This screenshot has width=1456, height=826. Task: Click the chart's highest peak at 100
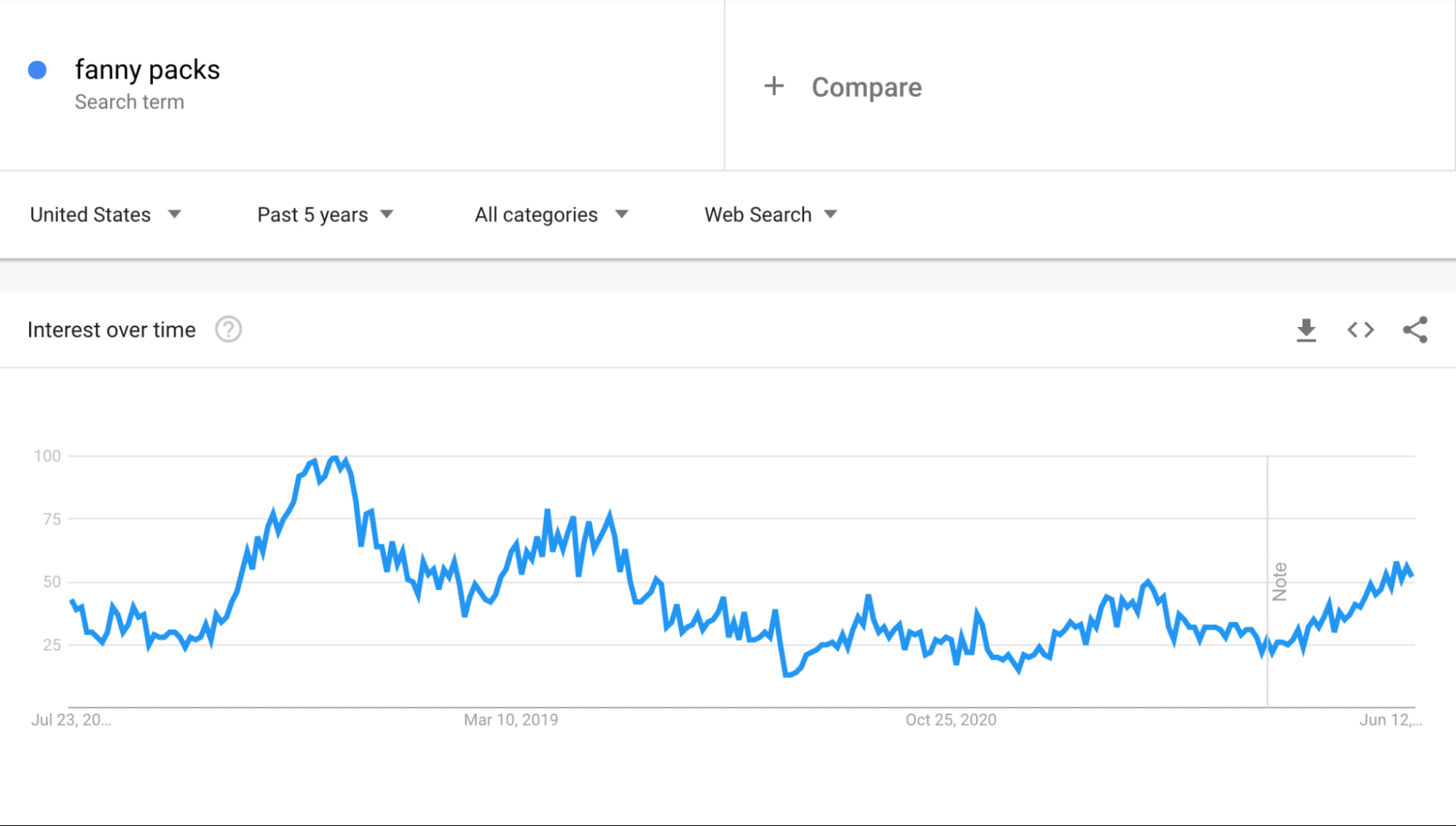(334, 458)
